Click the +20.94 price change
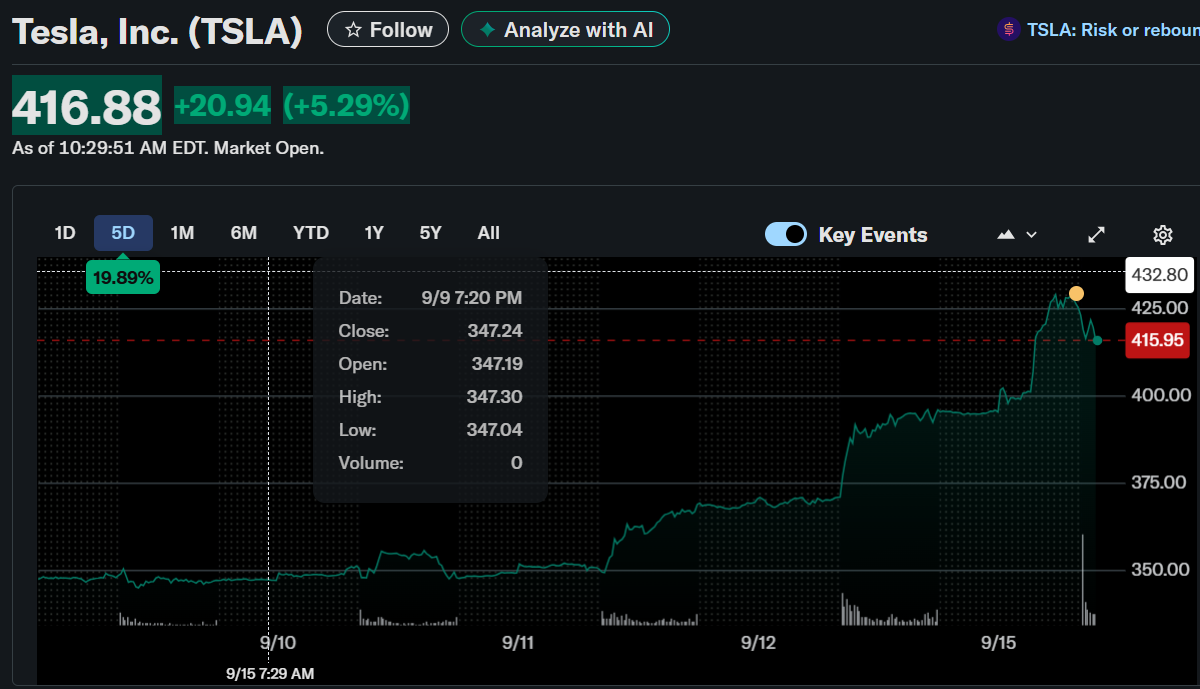1200x689 pixels. (223, 105)
